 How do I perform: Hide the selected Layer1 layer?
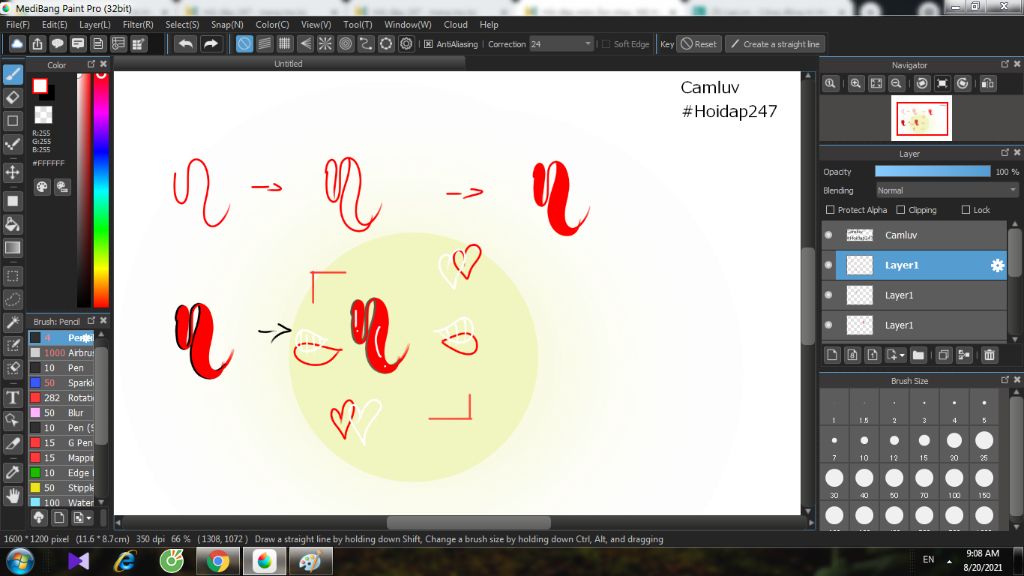click(829, 265)
